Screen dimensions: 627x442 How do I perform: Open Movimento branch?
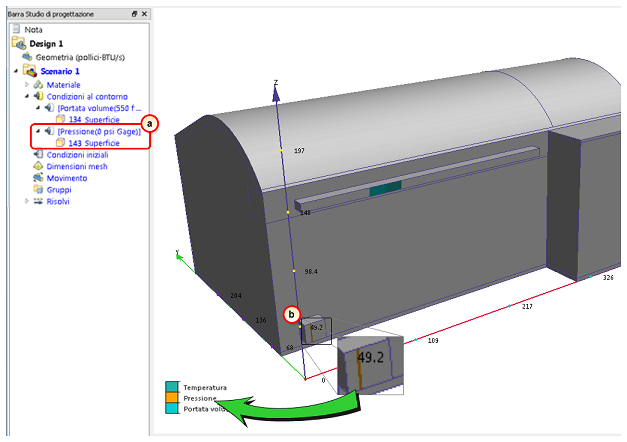(67, 178)
